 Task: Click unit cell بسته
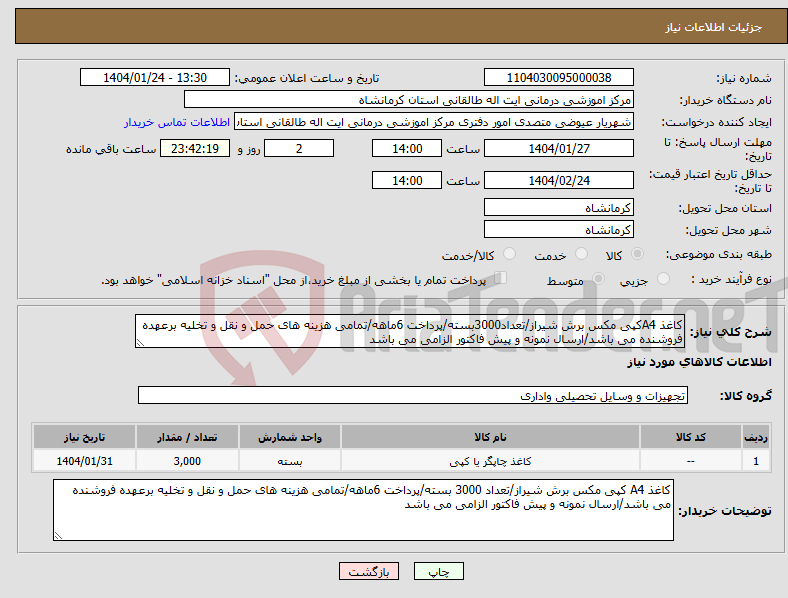click(290, 461)
